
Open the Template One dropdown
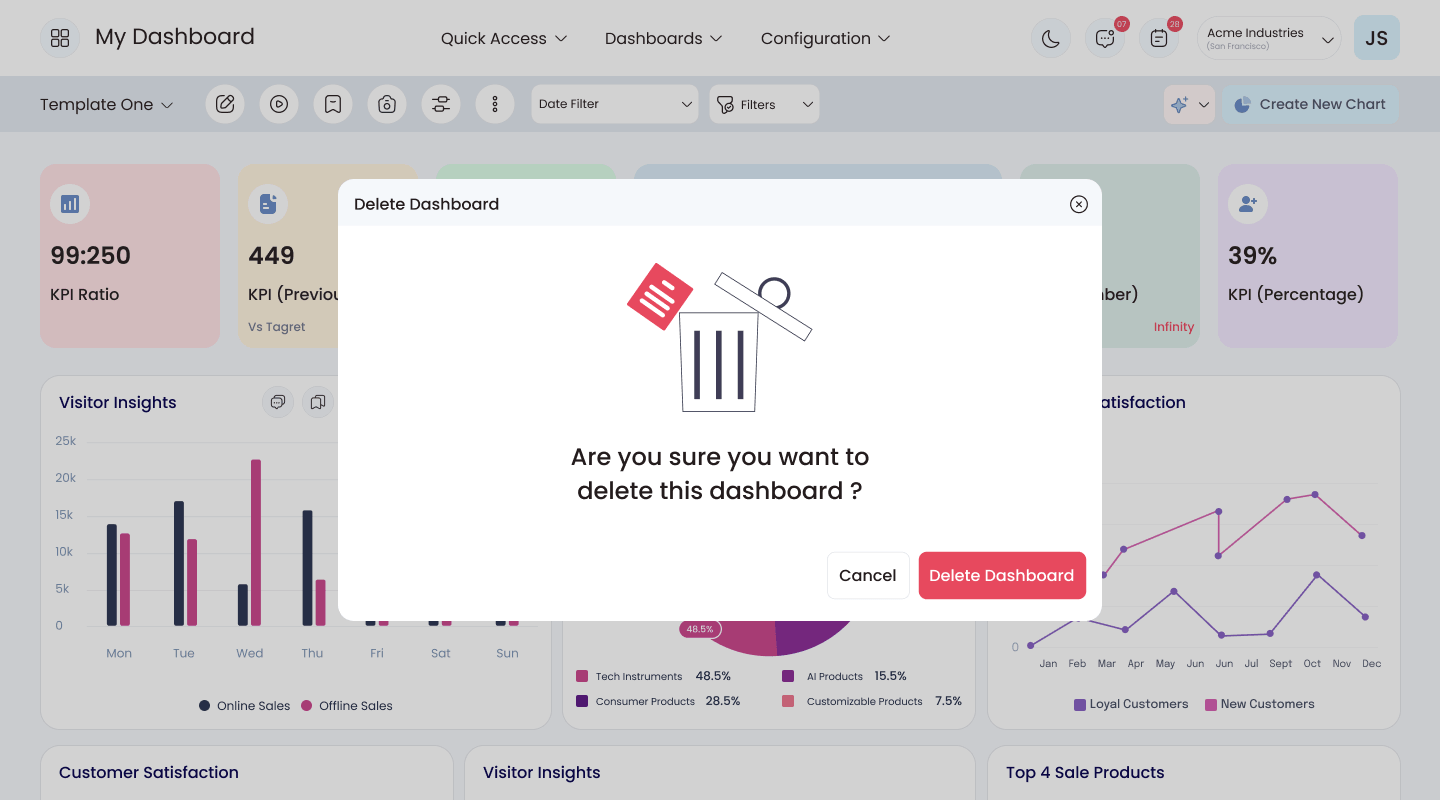(x=107, y=104)
